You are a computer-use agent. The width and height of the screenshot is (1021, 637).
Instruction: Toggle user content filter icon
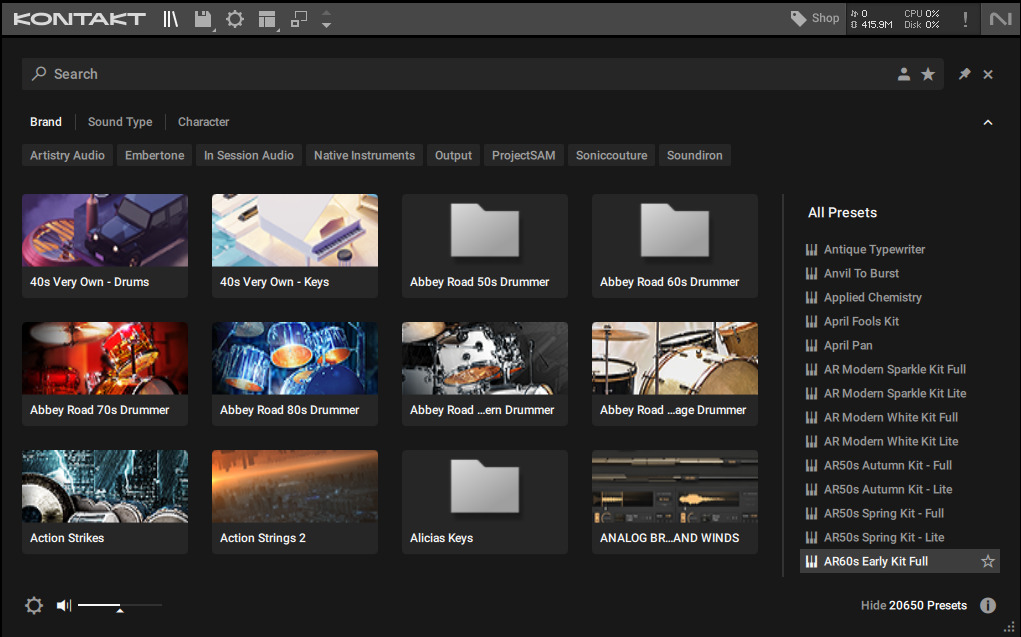pyautogui.click(x=904, y=74)
